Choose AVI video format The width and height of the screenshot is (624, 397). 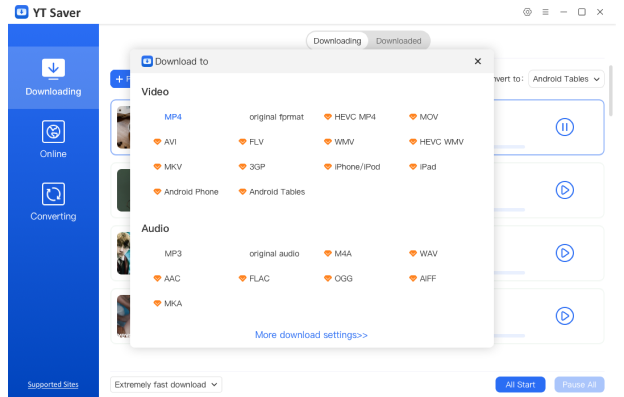165,142
